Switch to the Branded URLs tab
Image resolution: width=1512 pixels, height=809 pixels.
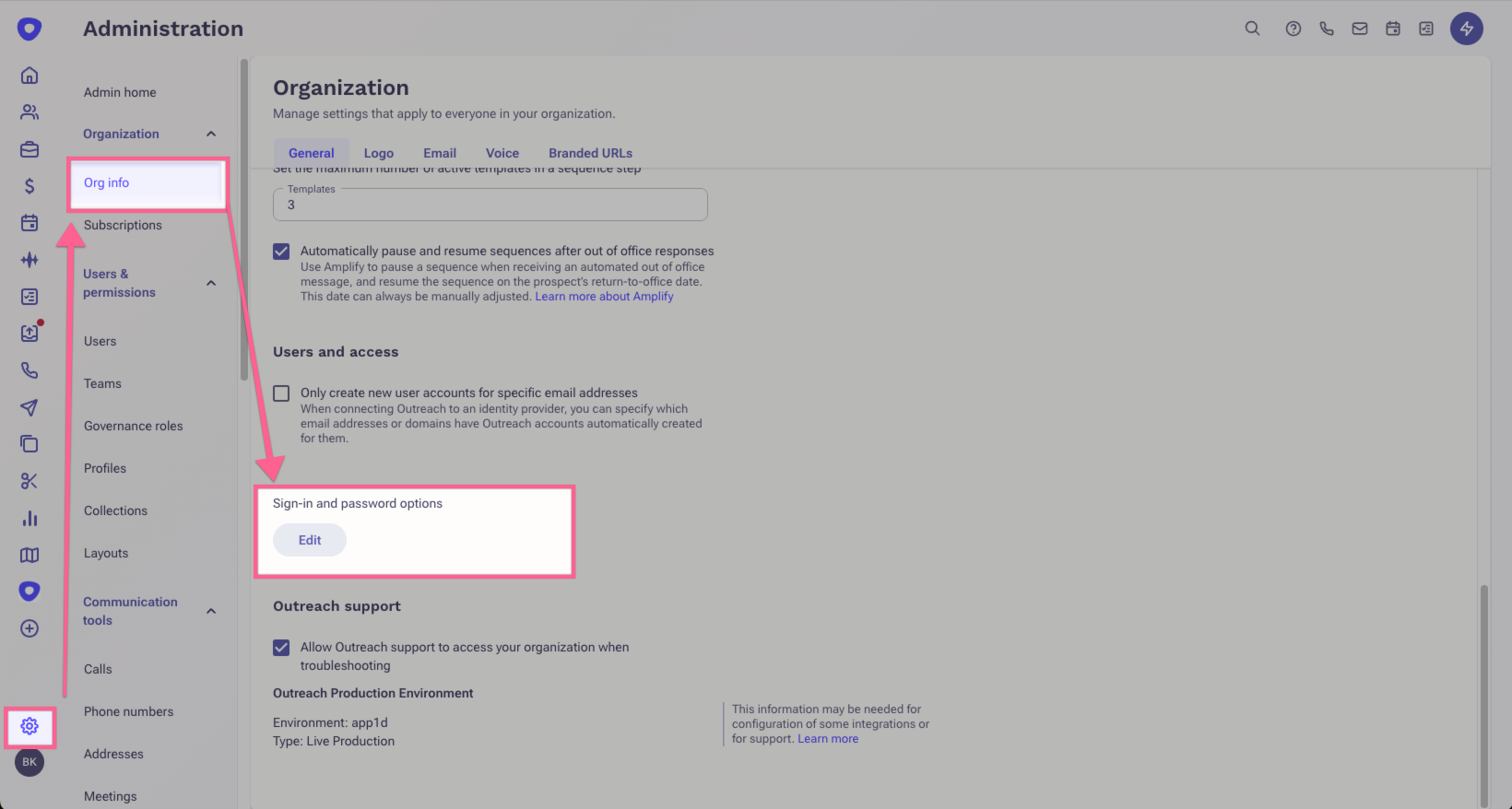pyautogui.click(x=591, y=153)
